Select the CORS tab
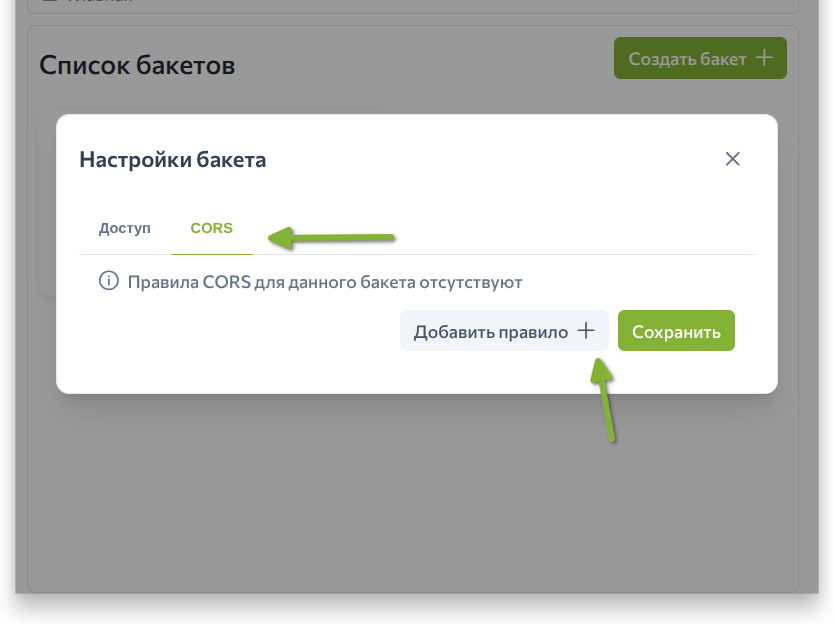This screenshot has width=834, height=625. pos(211,228)
